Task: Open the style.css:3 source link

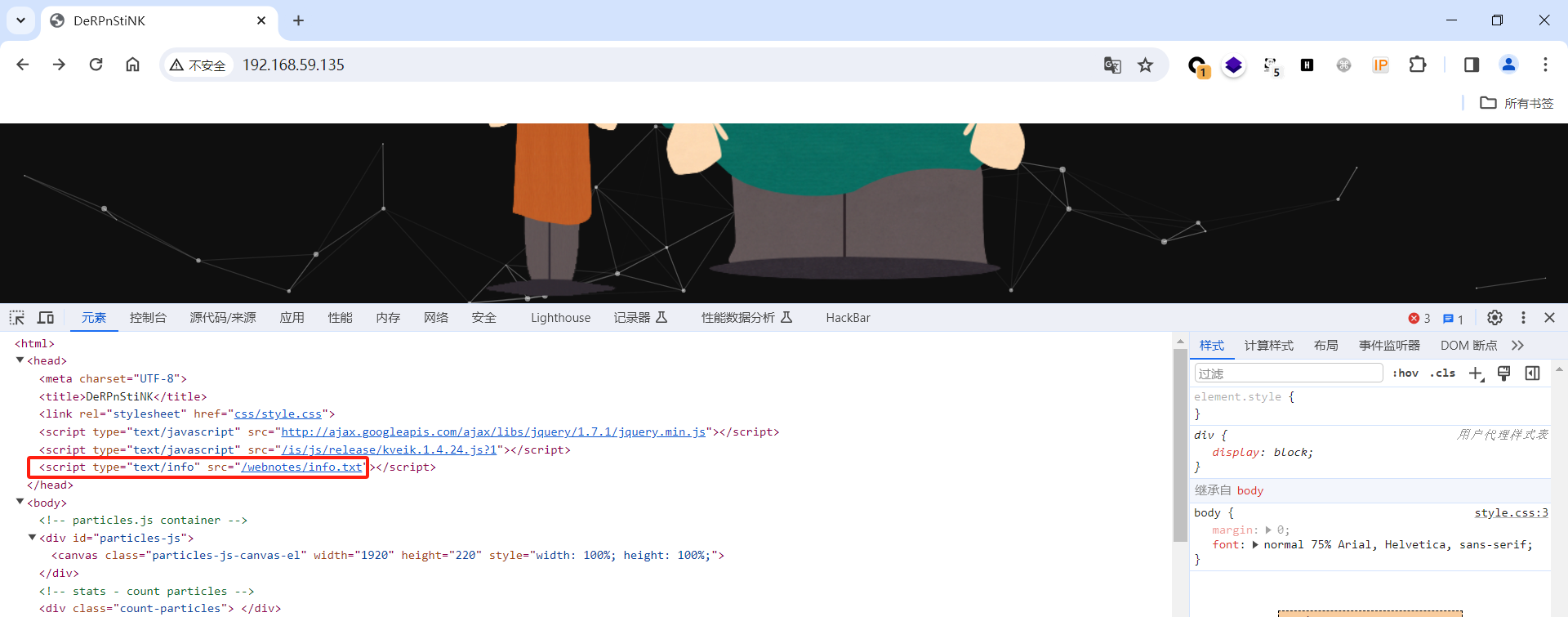Action: pyautogui.click(x=1511, y=513)
